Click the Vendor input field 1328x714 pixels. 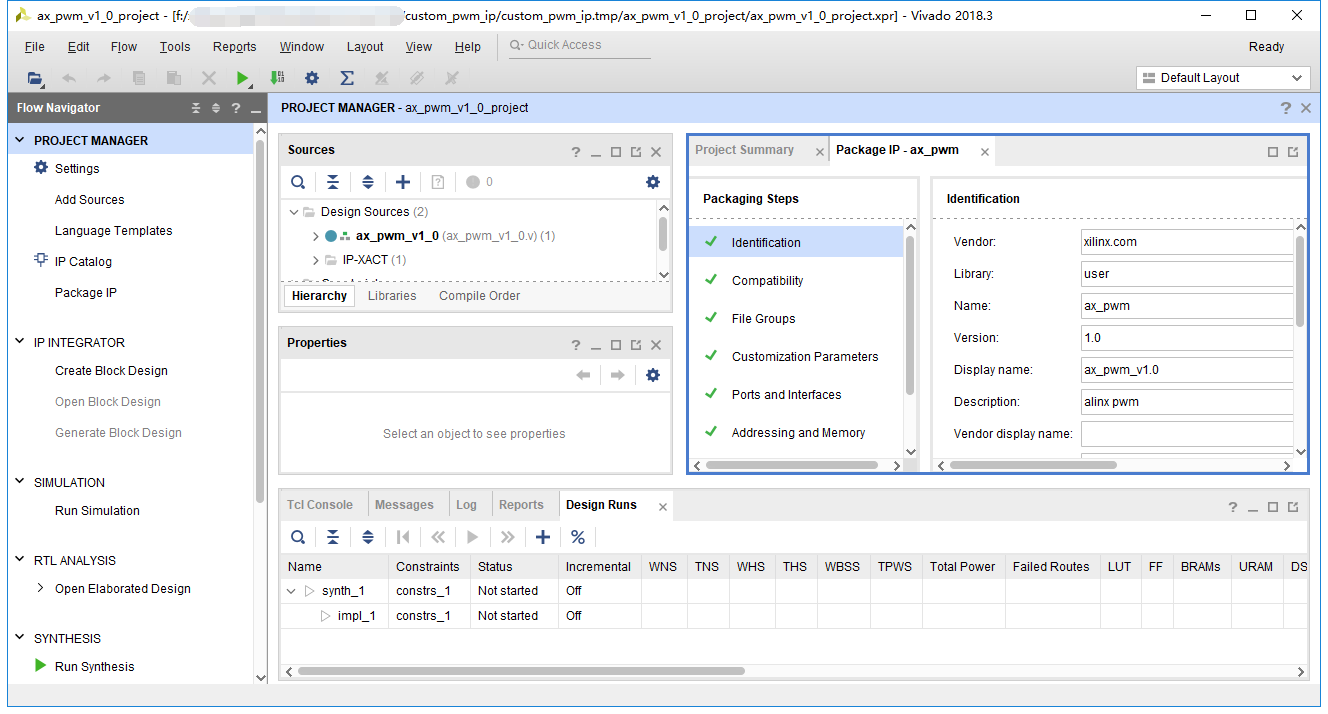[x=1188, y=242]
